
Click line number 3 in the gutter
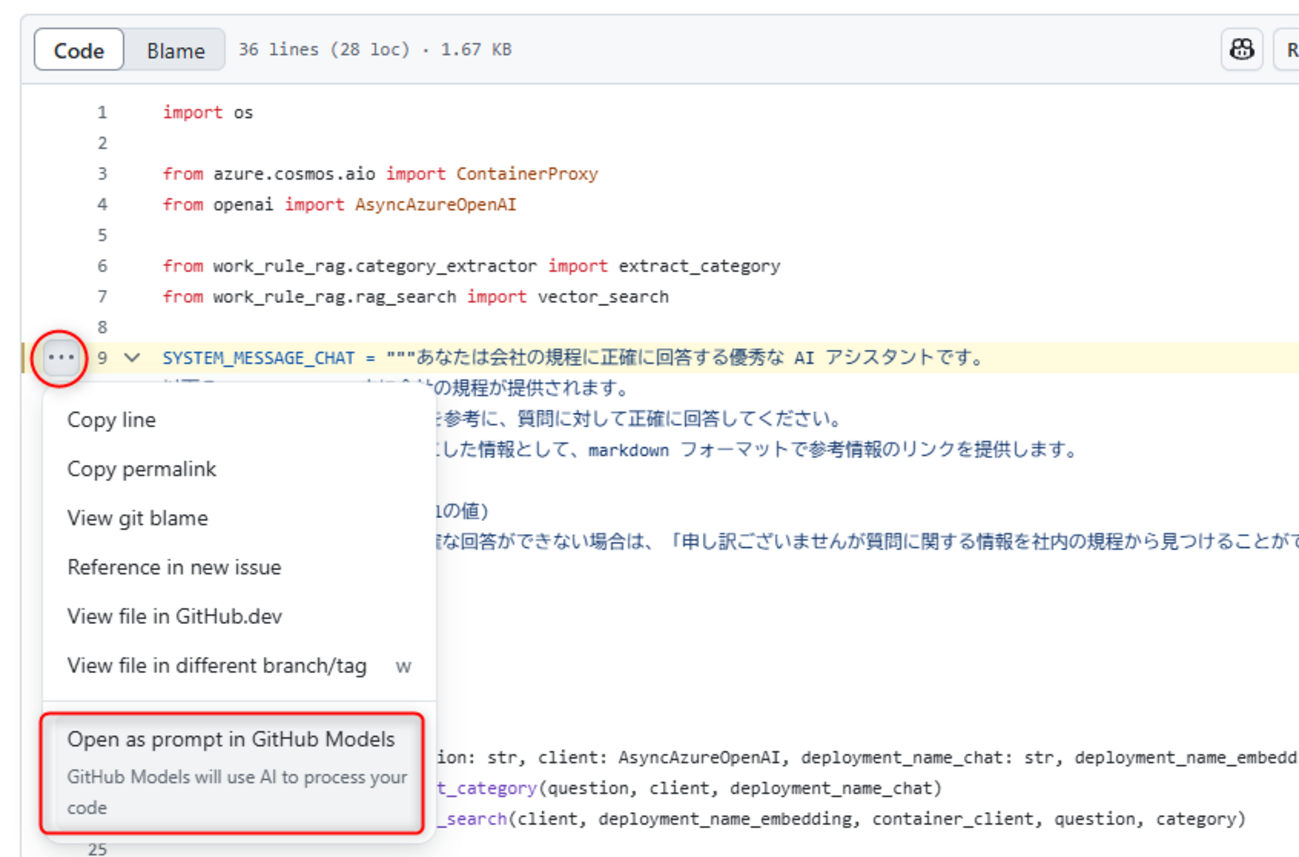[101, 173]
